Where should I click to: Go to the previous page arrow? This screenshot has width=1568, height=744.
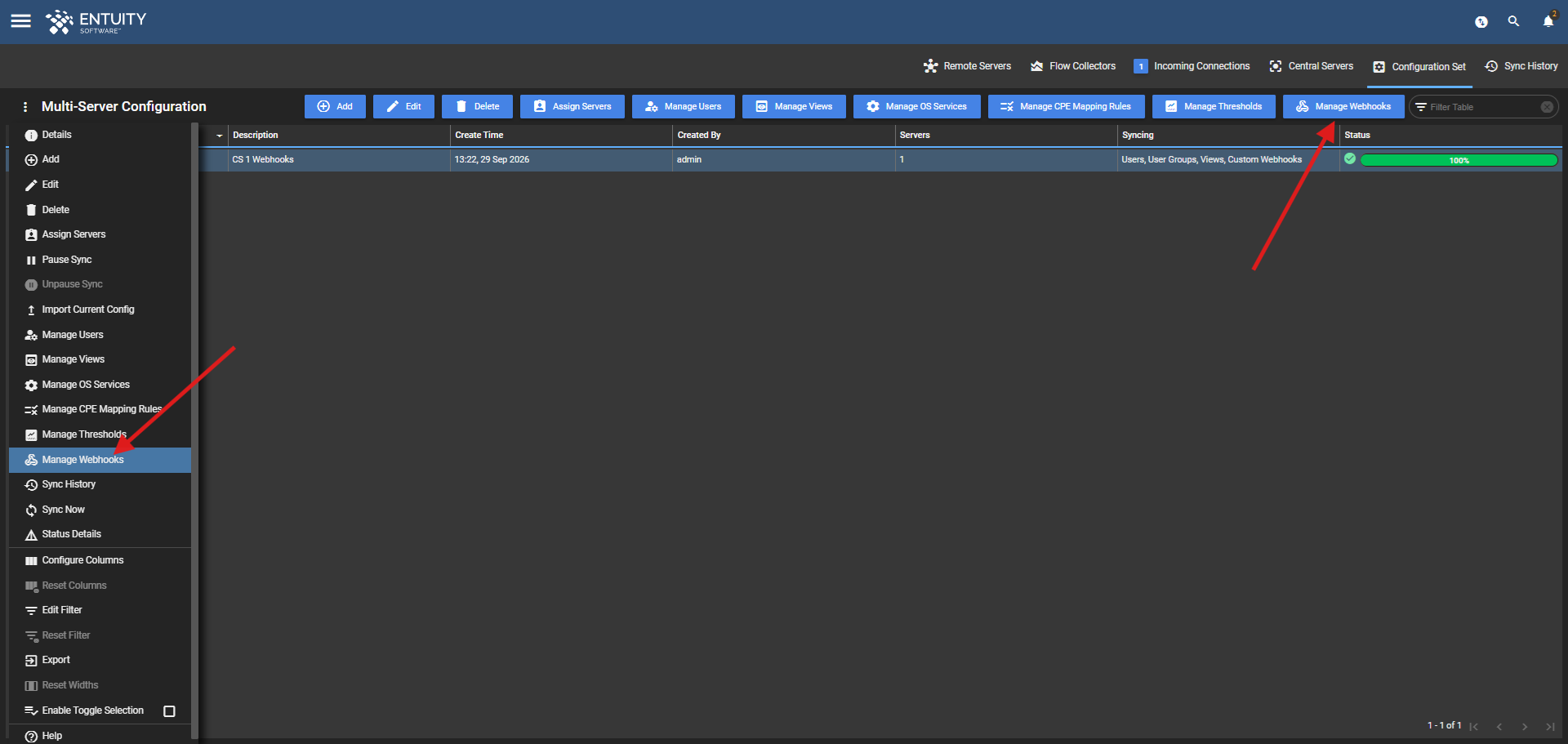[x=1499, y=726]
